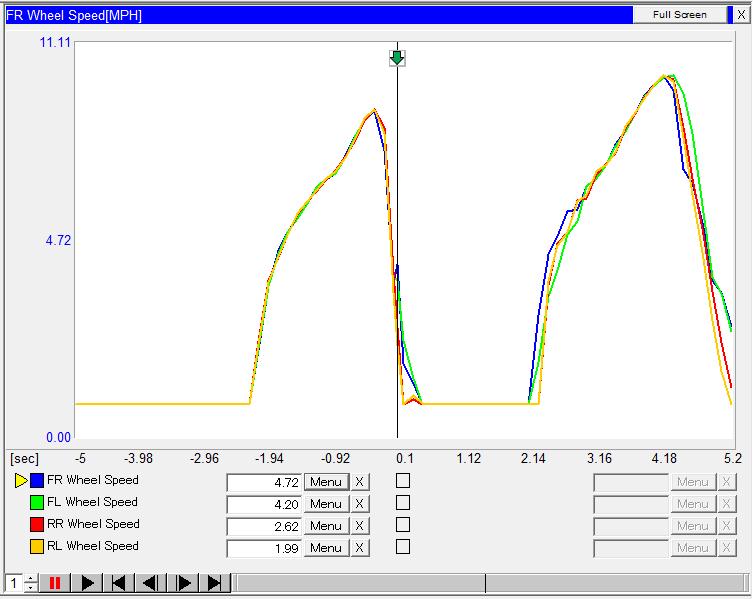Viewport: 753px width, 599px height.
Task: Click the playback speed stepper arrows
Action: click(30, 583)
